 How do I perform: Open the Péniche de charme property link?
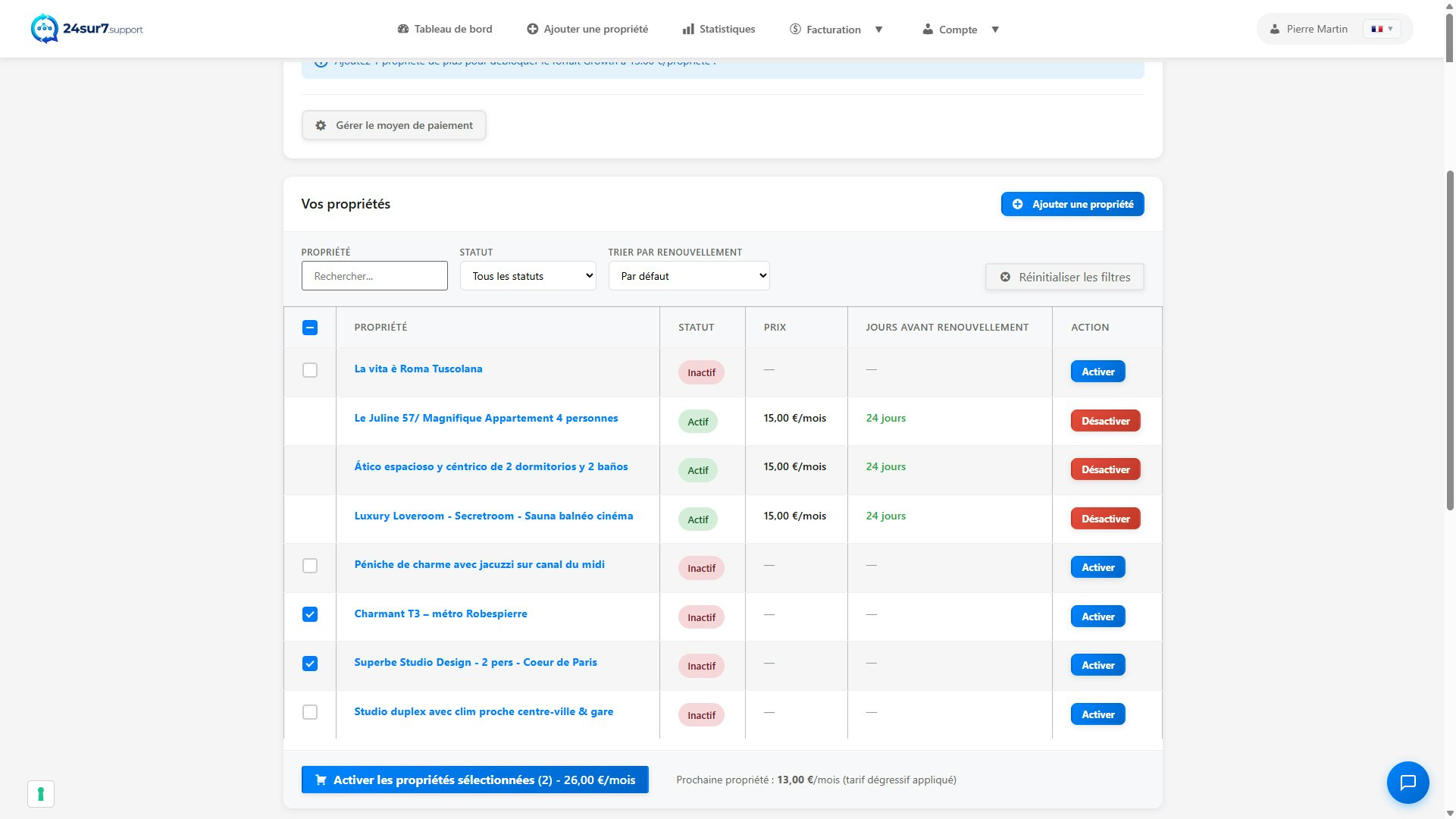(479, 565)
